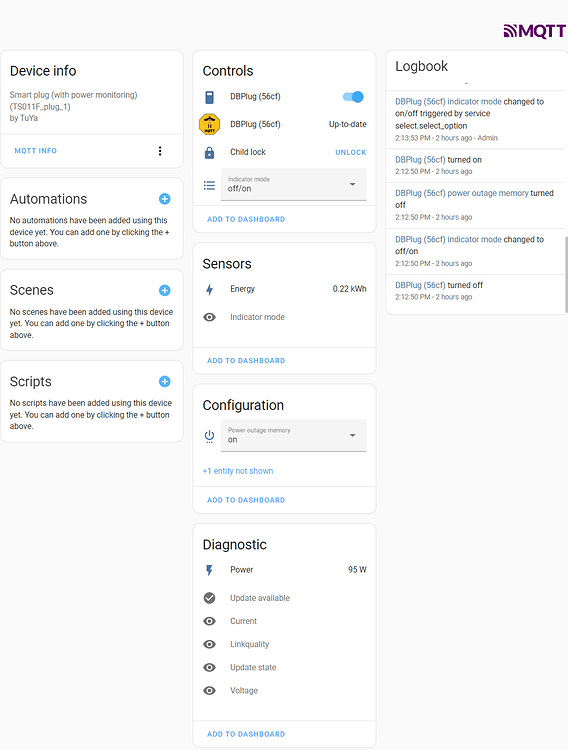Add Sensors to dashboard
568x750 pixels.
point(246,361)
